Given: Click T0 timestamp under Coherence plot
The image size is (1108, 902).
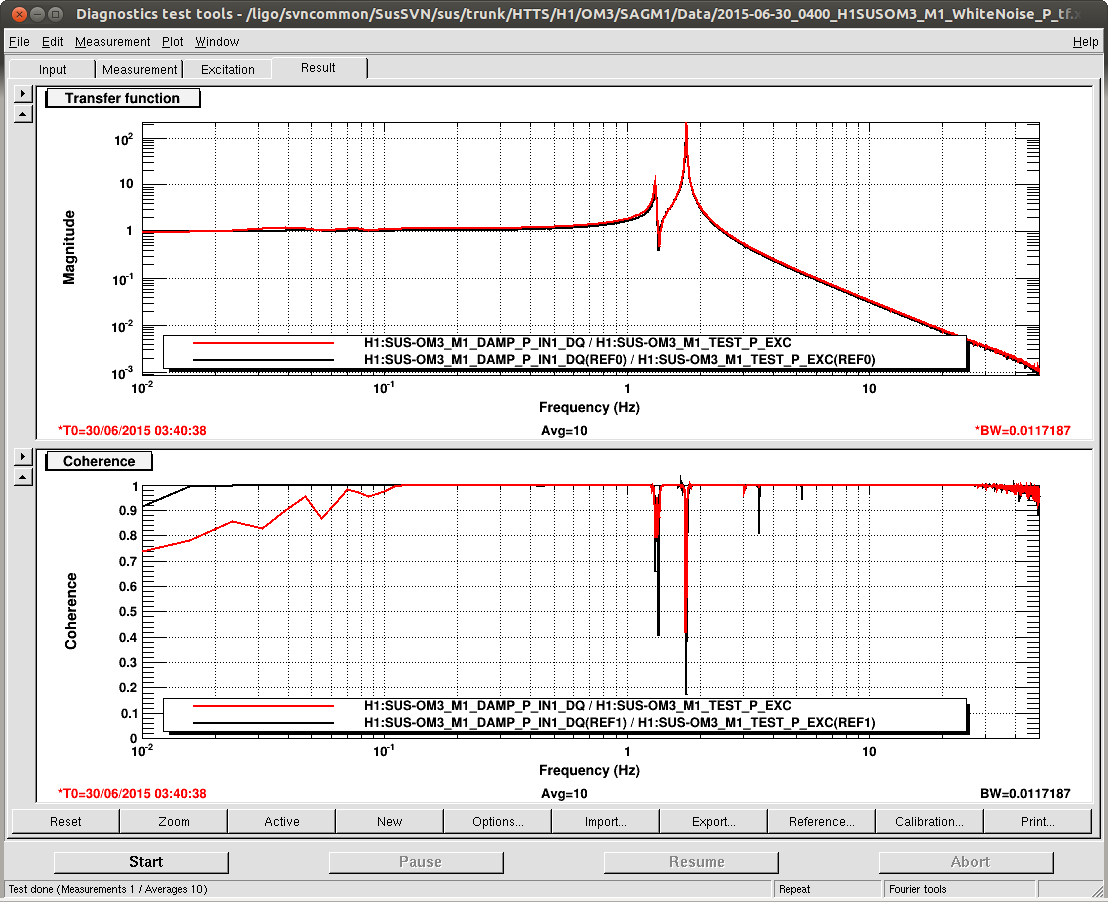Looking at the screenshot, I should click(x=132, y=794).
